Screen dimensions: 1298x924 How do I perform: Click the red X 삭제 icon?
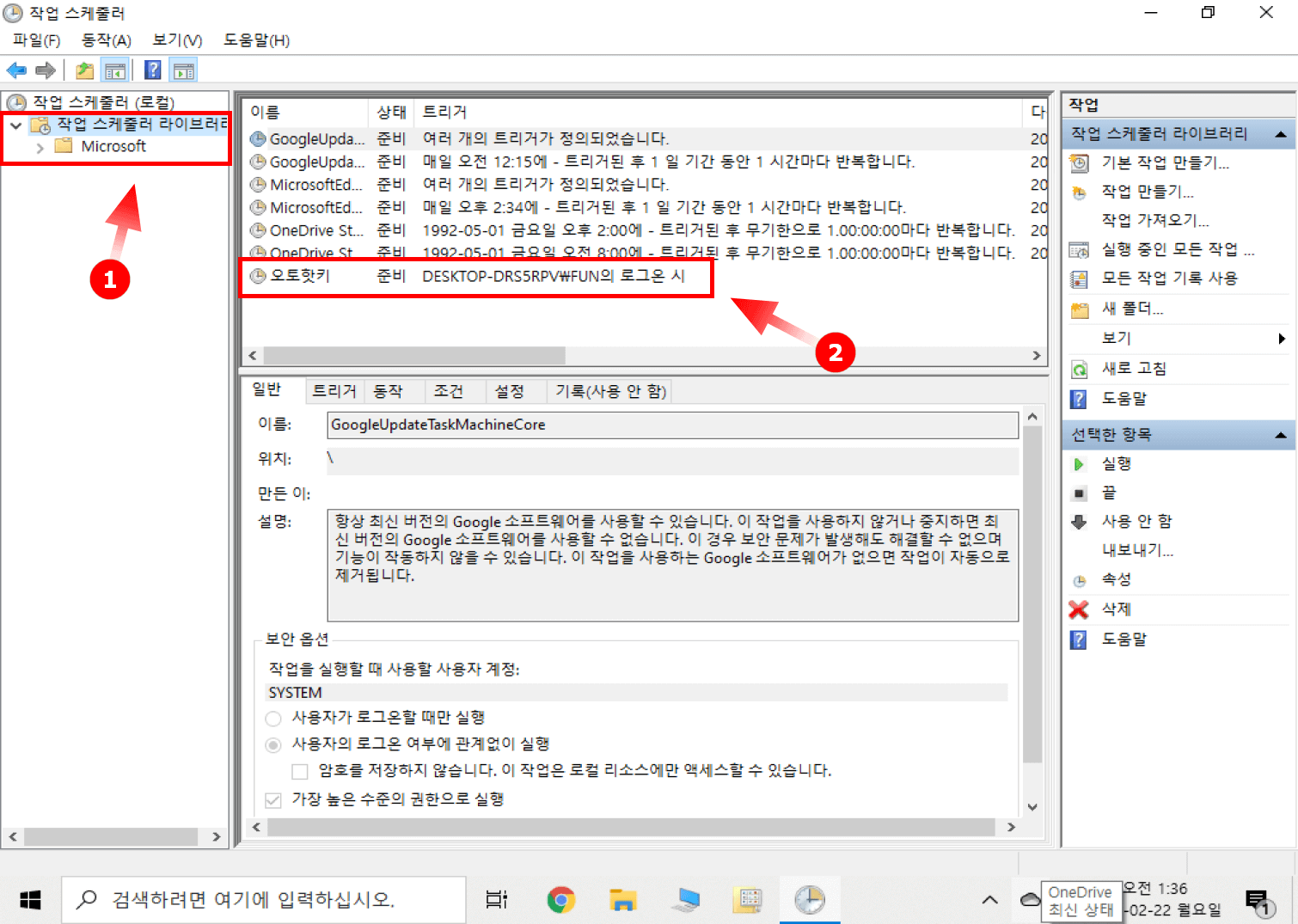1079,609
